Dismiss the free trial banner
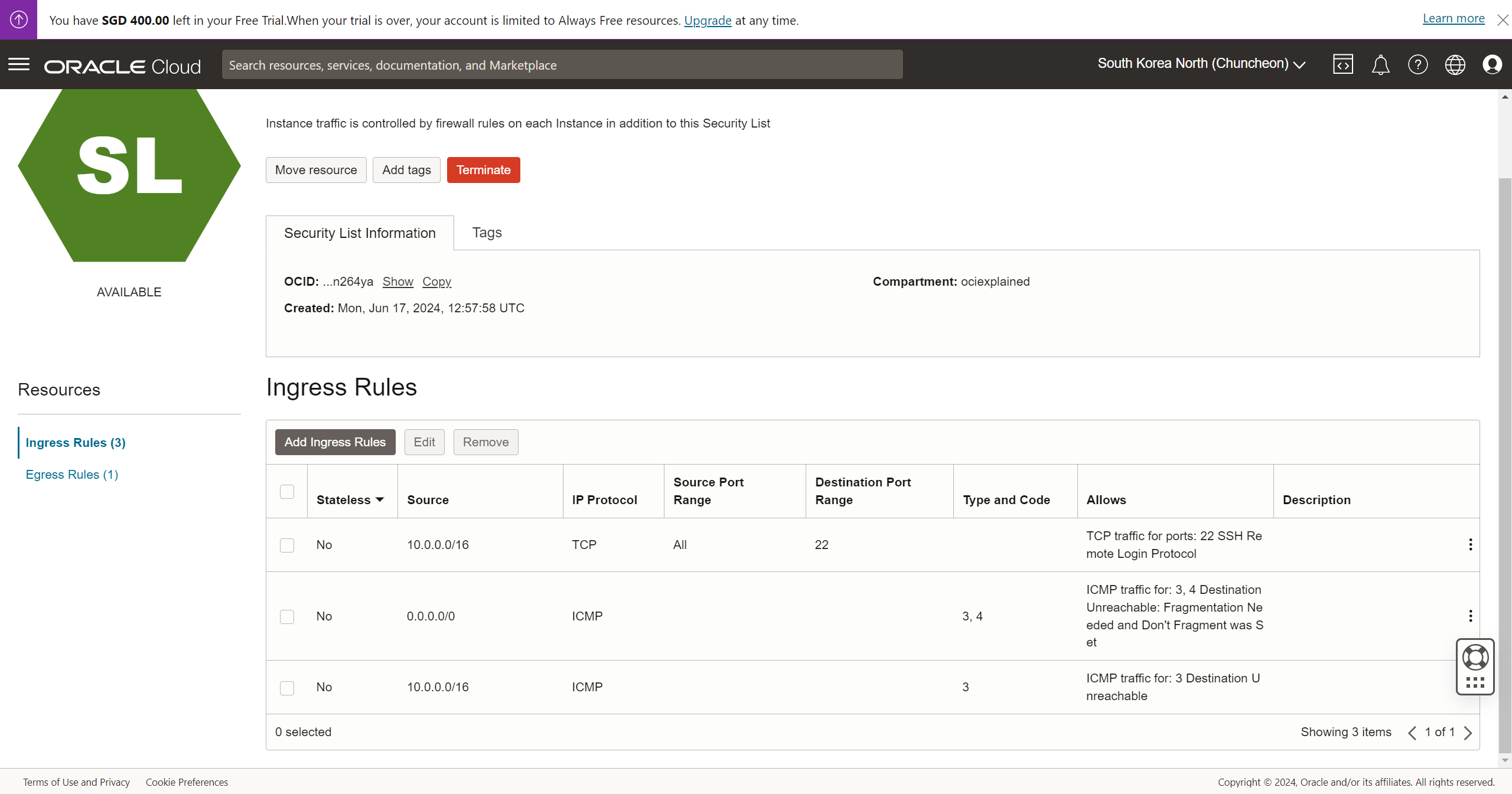1512x794 pixels. pos(1503,20)
